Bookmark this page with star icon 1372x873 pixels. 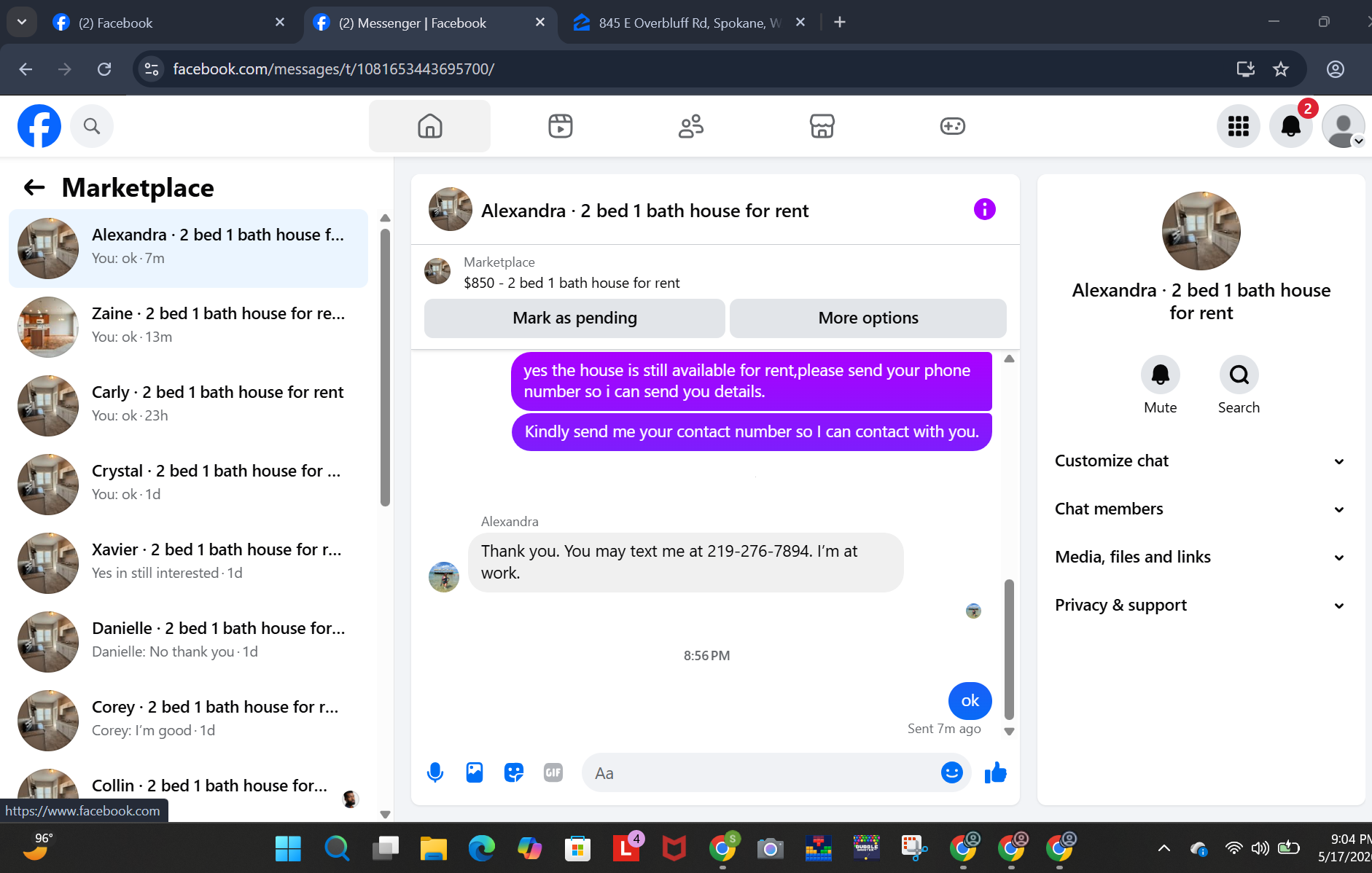(x=1281, y=69)
